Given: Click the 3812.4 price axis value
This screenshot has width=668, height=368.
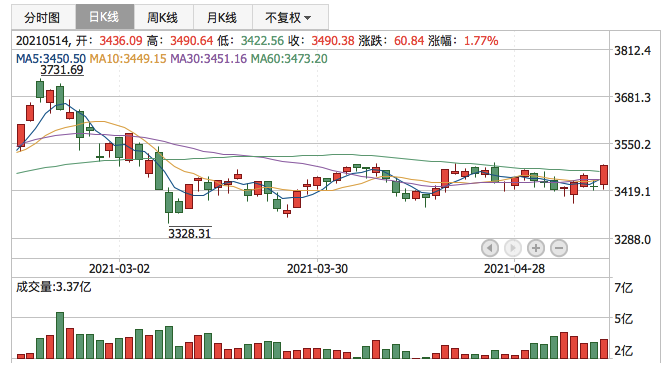Looking at the screenshot, I should point(632,51).
